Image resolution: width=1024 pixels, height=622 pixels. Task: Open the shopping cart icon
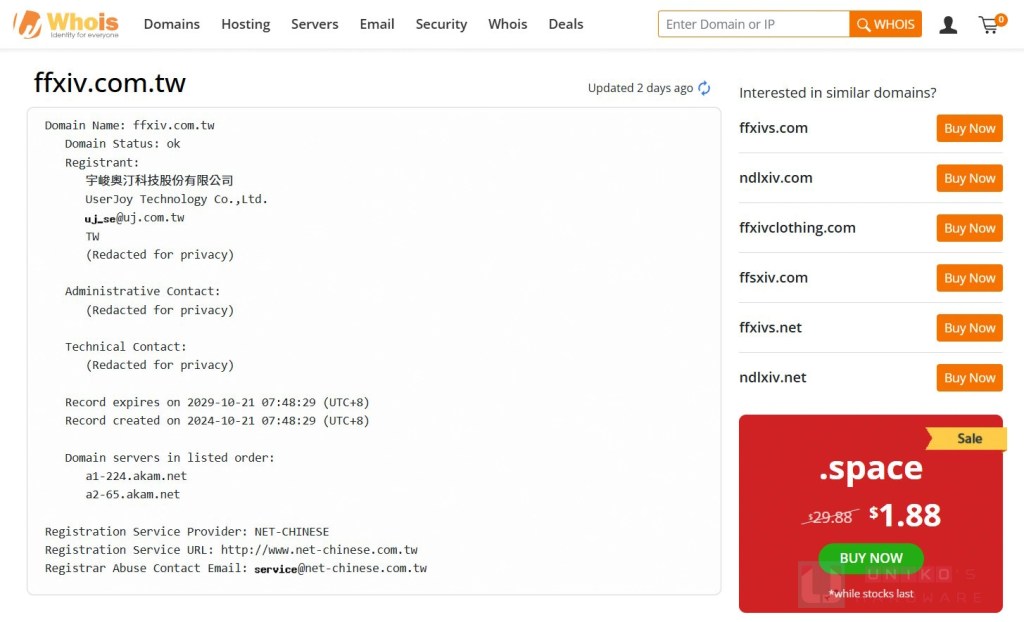point(990,25)
